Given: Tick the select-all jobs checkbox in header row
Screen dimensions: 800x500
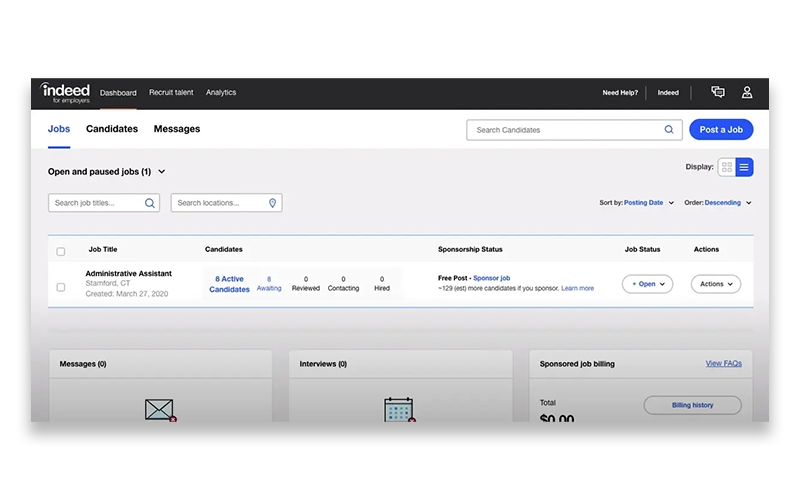Looking at the screenshot, I should pyautogui.click(x=61, y=251).
